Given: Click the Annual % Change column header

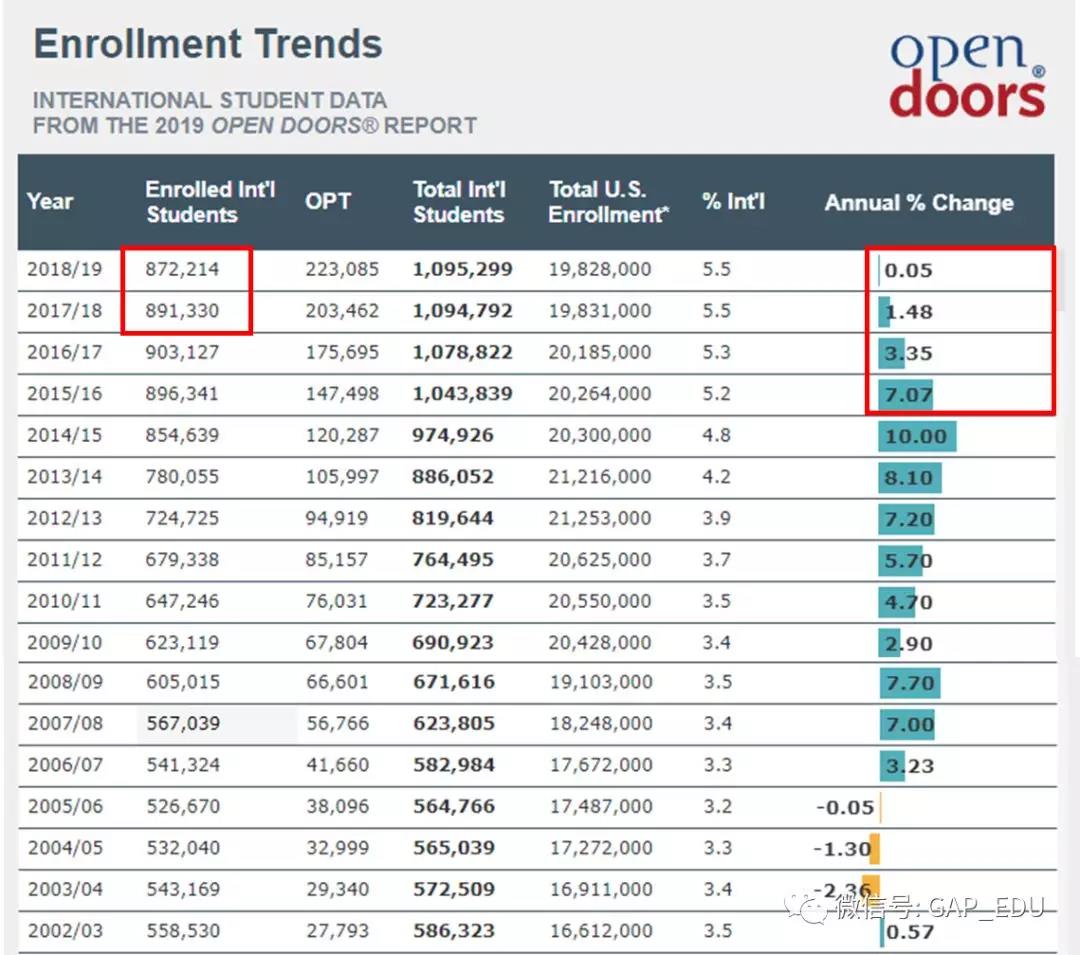Looking at the screenshot, I should (919, 202).
